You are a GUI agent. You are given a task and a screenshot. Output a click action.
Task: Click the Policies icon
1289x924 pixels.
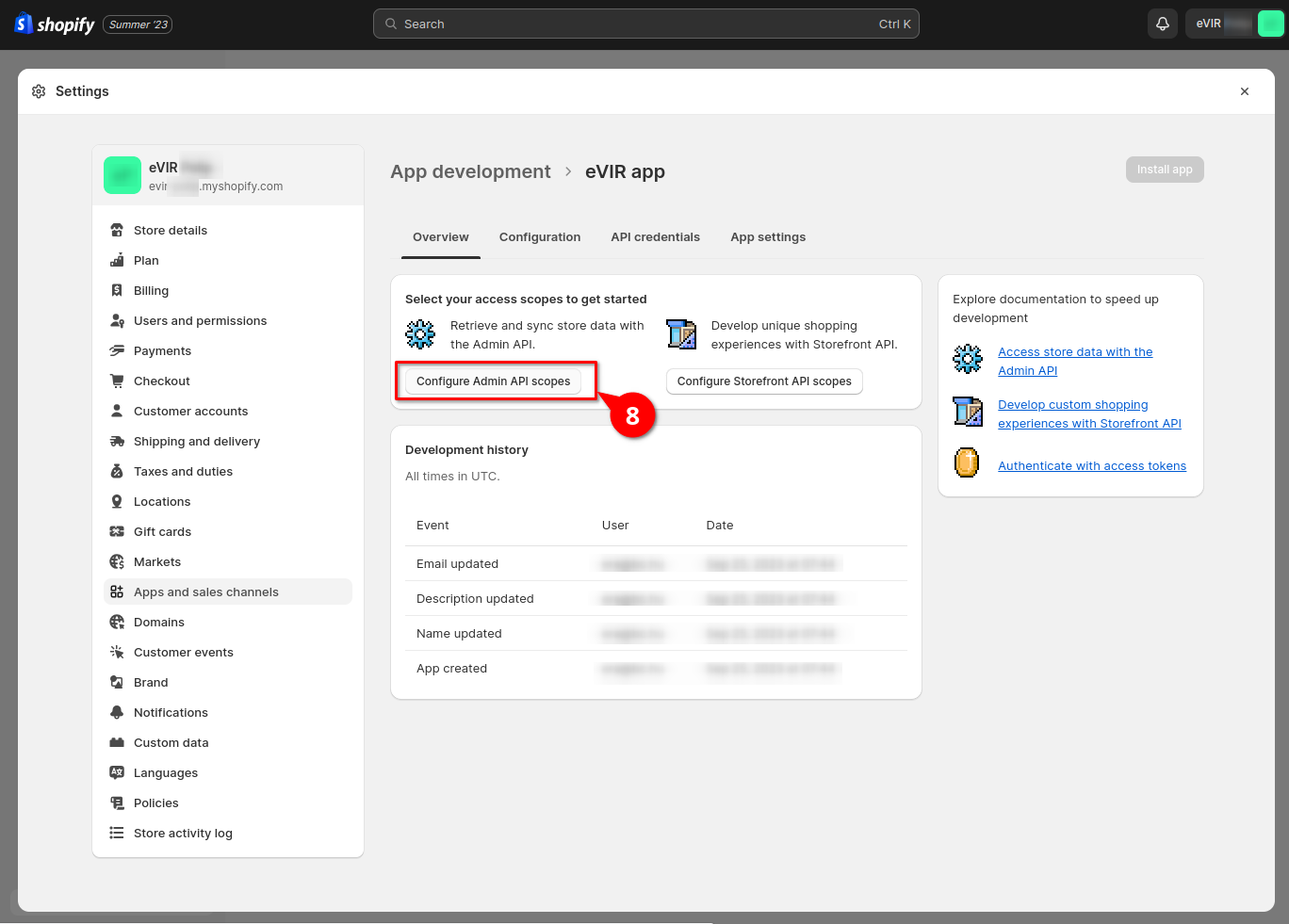(x=117, y=802)
